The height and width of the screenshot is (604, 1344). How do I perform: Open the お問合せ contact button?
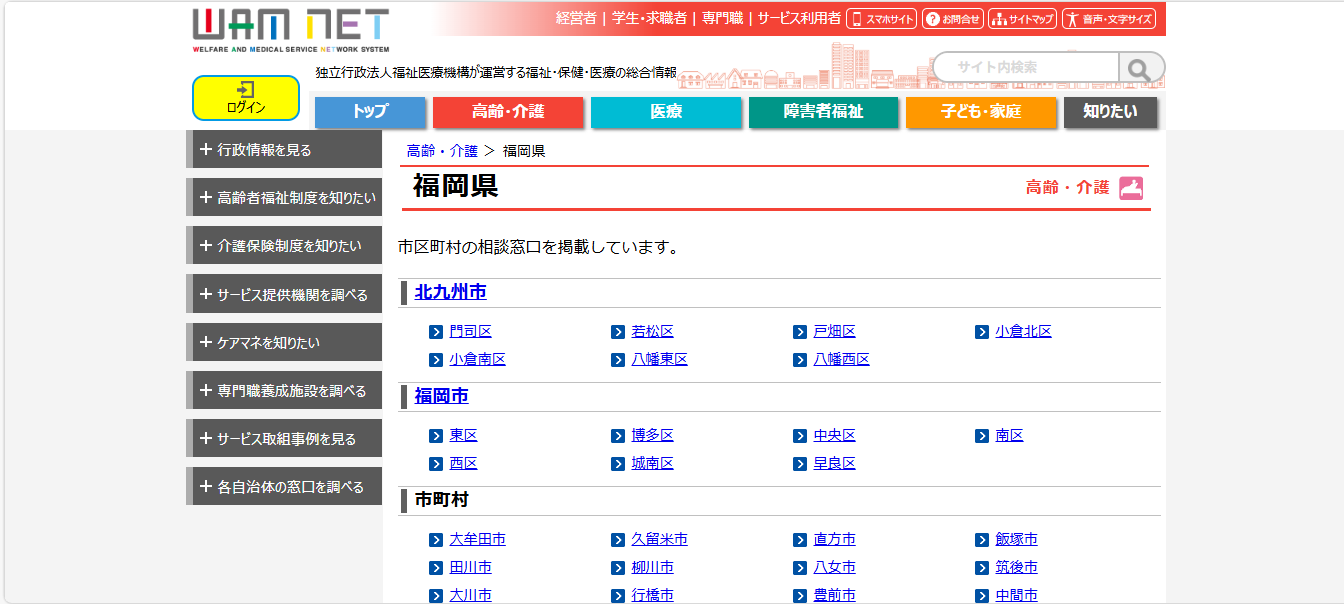click(952, 19)
